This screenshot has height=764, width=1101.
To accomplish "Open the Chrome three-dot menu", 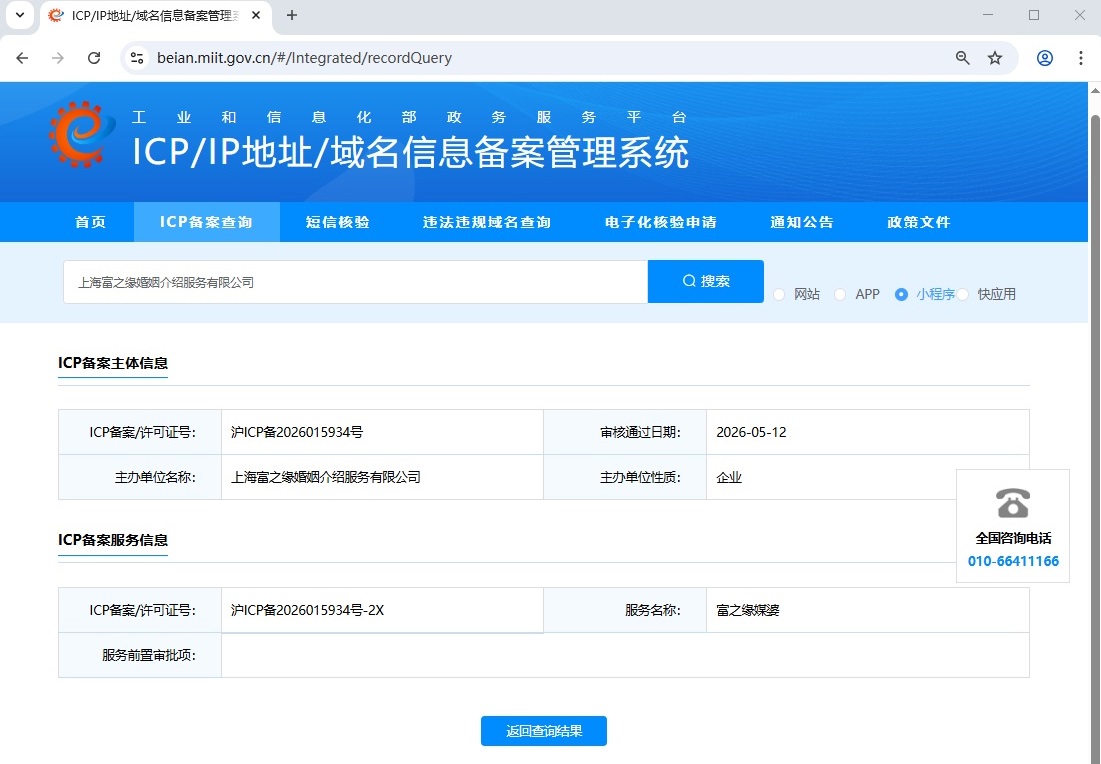I will tap(1081, 58).
